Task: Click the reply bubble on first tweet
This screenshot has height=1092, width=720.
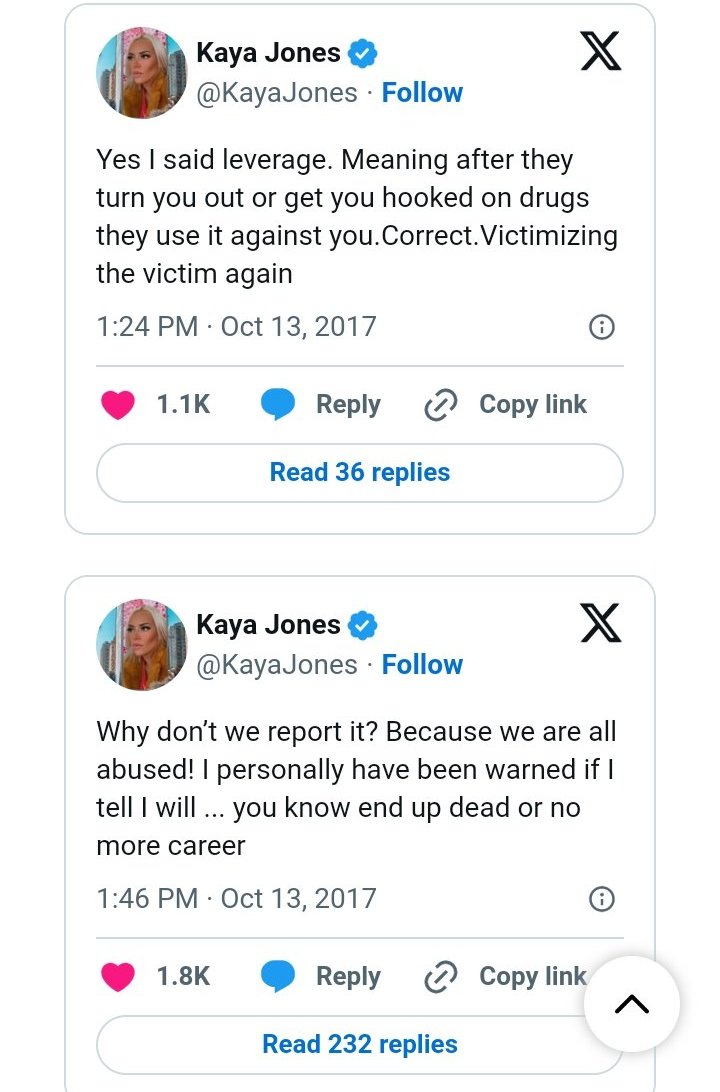Action: (x=278, y=405)
